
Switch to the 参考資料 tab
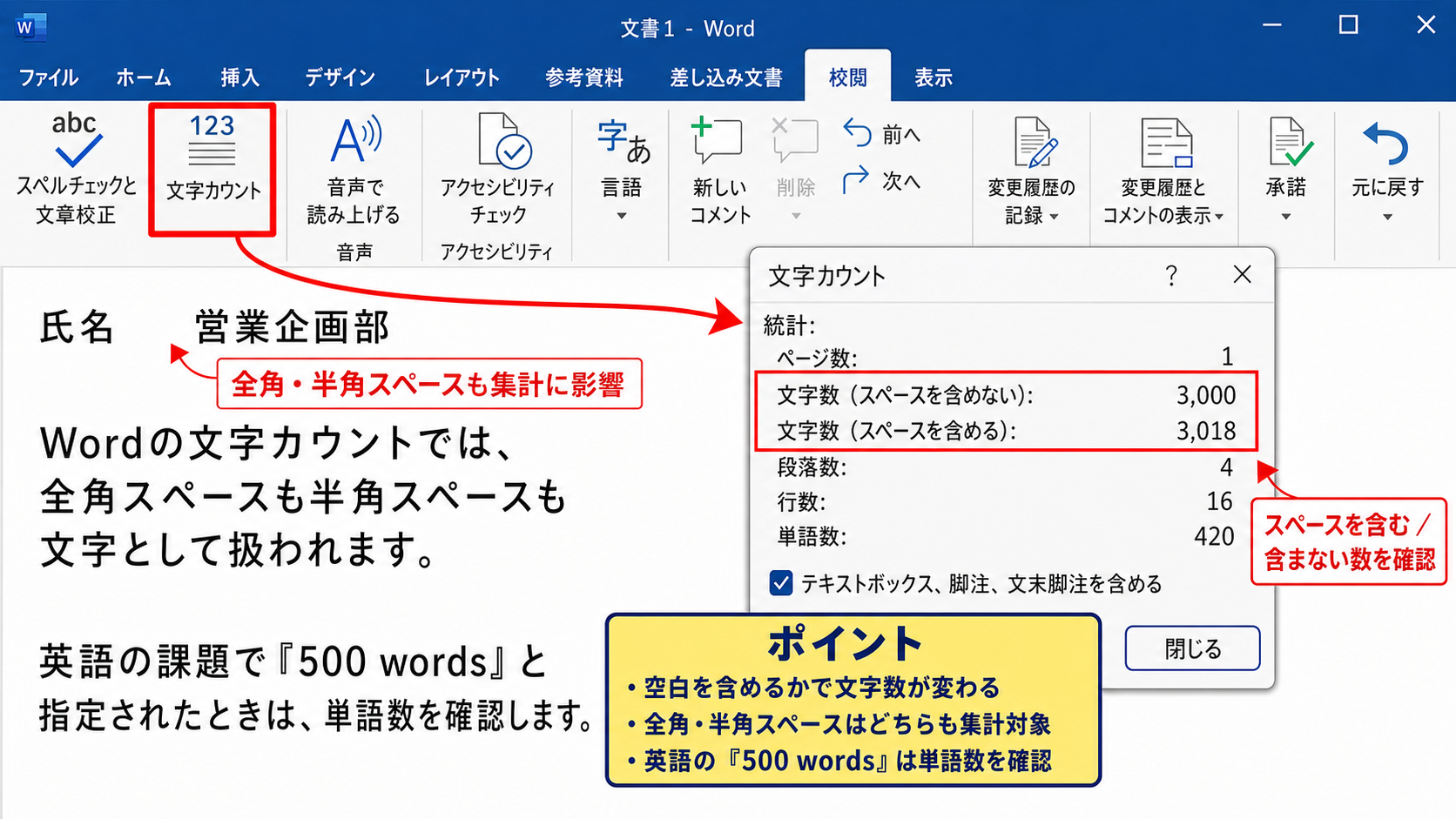click(584, 77)
